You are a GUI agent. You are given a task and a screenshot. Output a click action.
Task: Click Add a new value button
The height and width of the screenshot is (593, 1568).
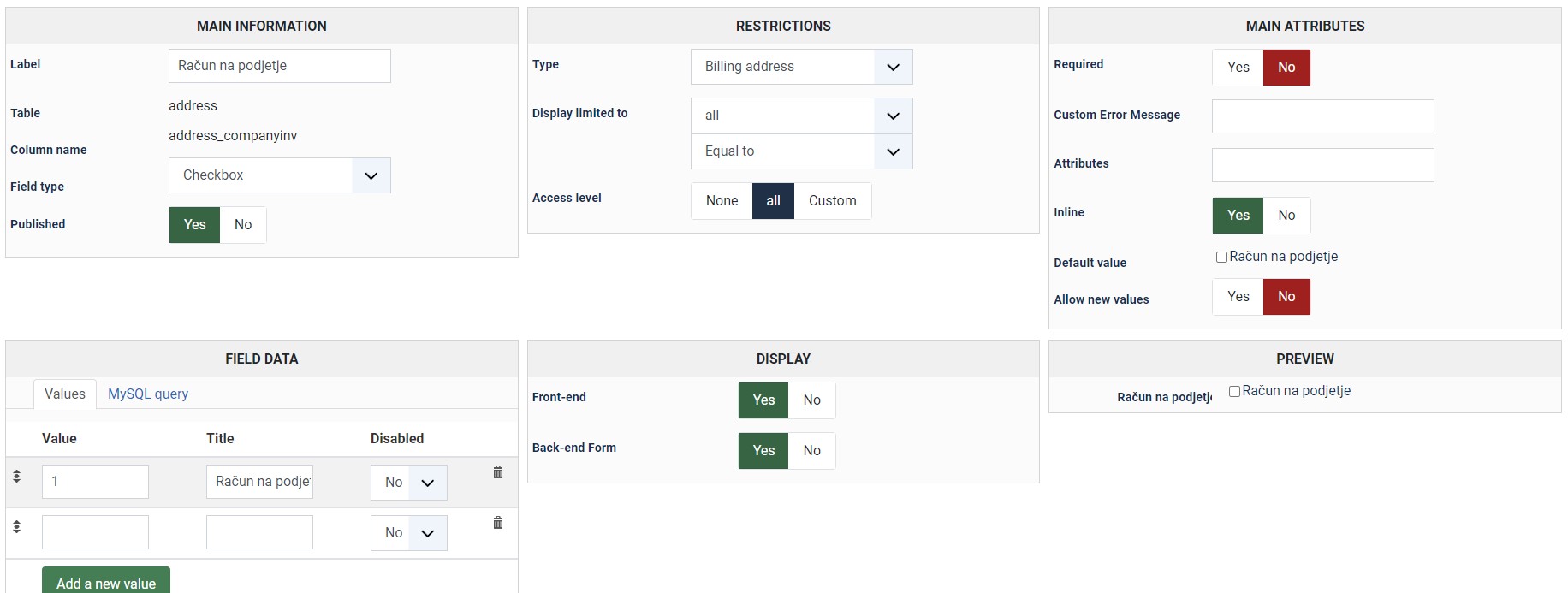tap(106, 582)
